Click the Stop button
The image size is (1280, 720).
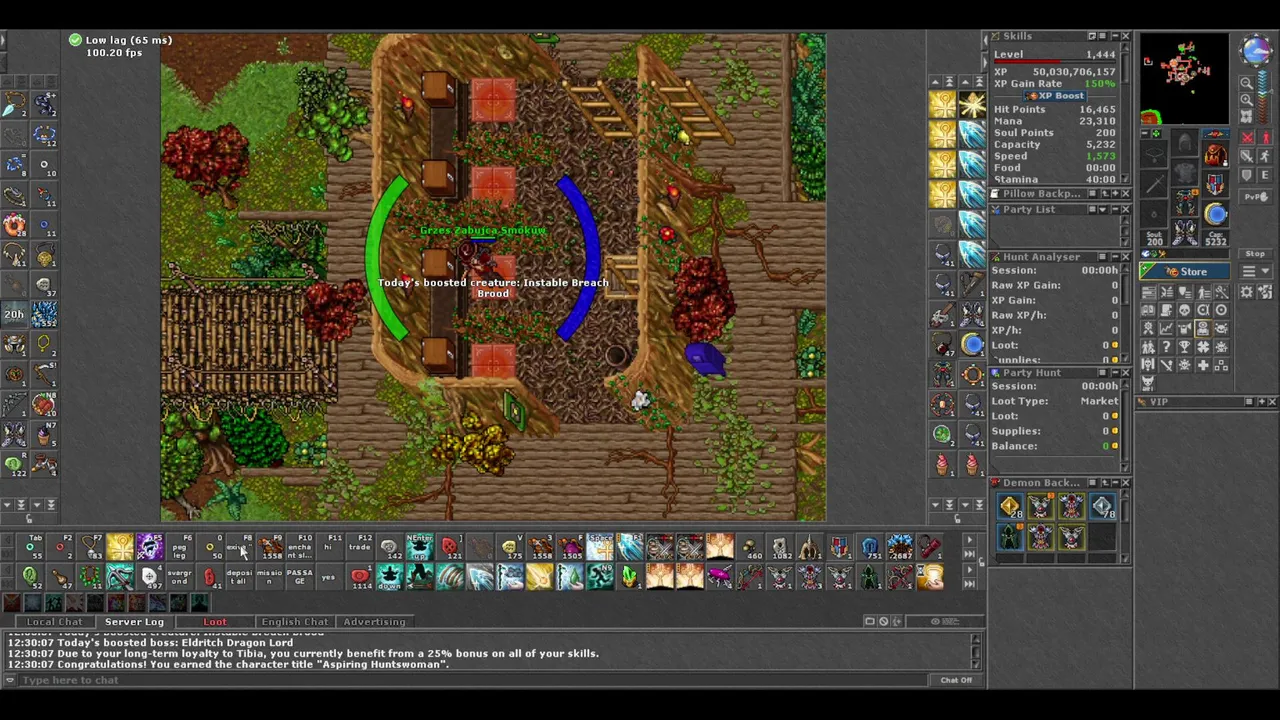tap(1255, 254)
